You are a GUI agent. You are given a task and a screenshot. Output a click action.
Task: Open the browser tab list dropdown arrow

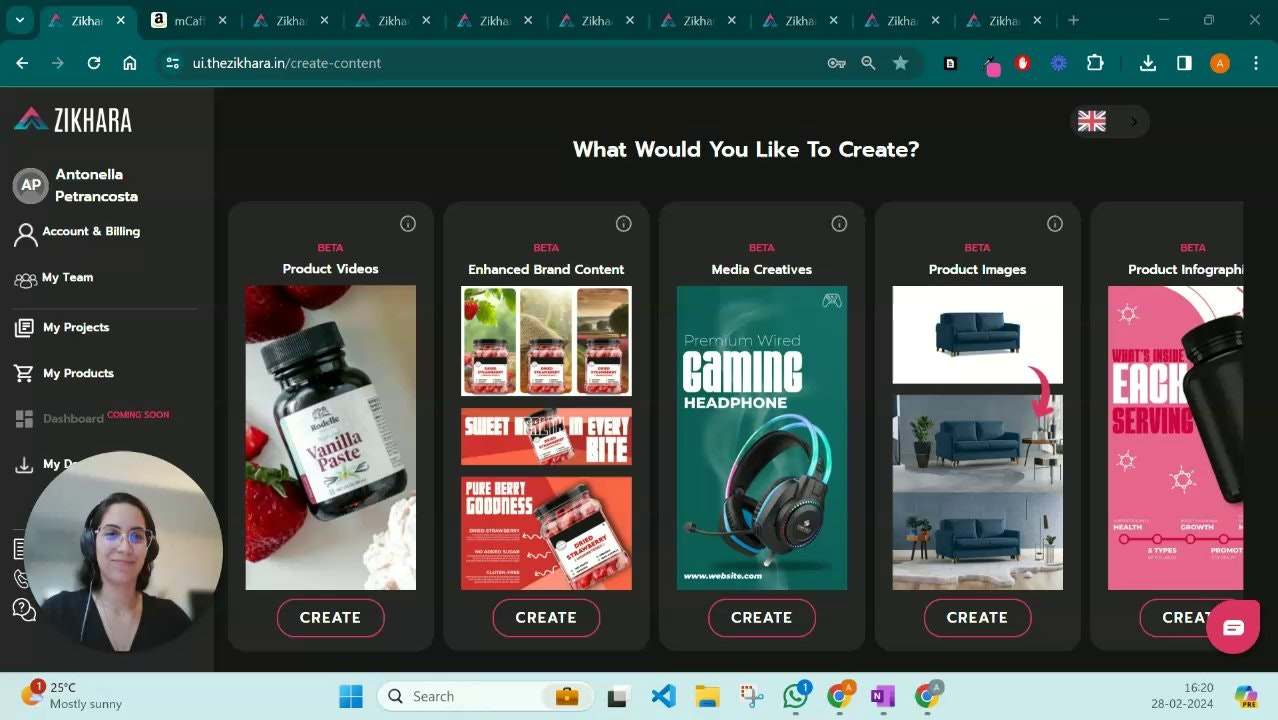pos(19,20)
